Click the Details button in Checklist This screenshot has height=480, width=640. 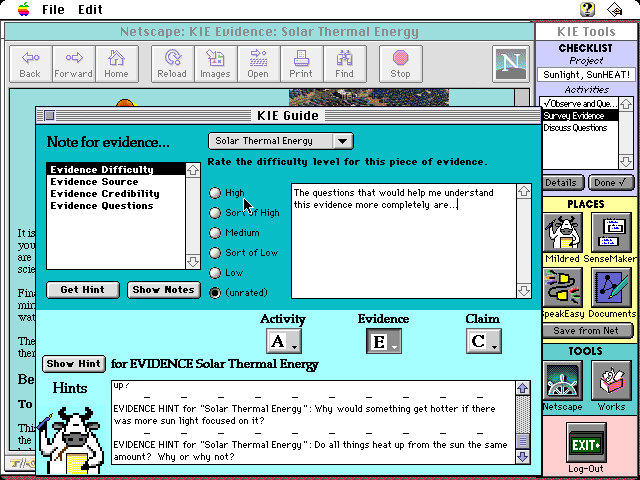click(x=563, y=183)
